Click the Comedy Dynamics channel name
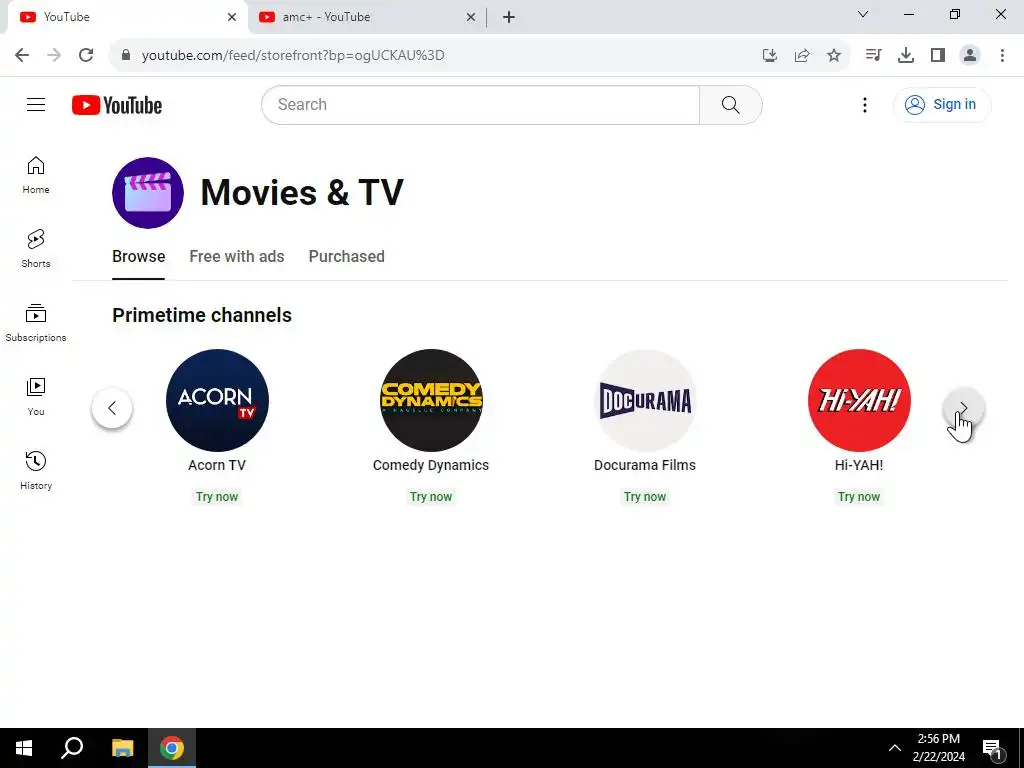This screenshot has width=1024, height=768. pyautogui.click(x=431, y=465)
